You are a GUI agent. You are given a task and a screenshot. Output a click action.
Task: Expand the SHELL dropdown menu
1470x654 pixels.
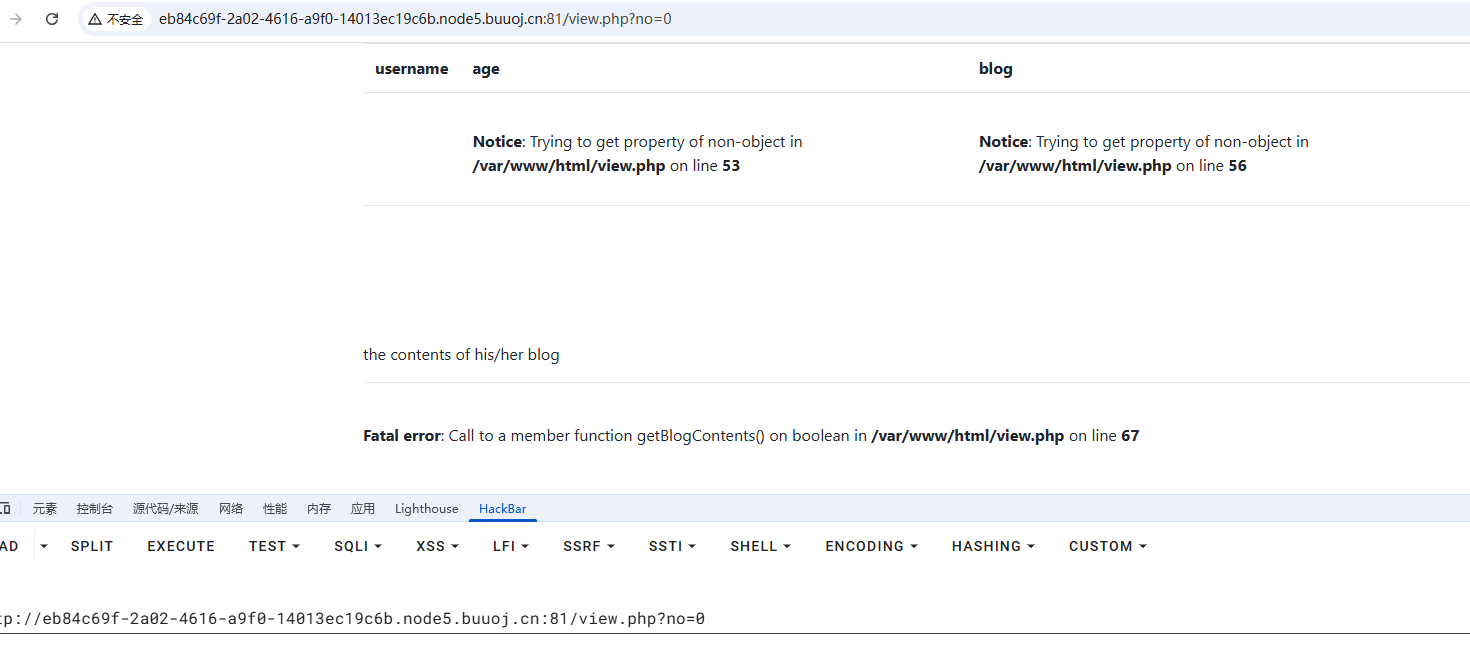pyautogui.click(x=760, y=546)
